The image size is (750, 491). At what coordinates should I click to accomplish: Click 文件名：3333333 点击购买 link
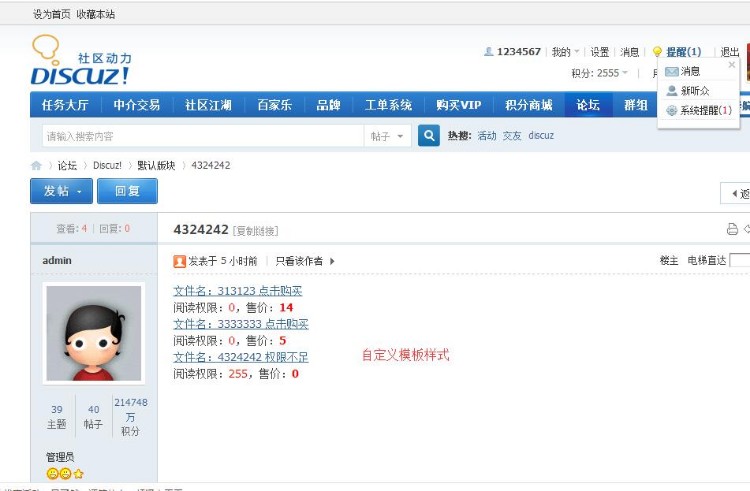[241, 324]
